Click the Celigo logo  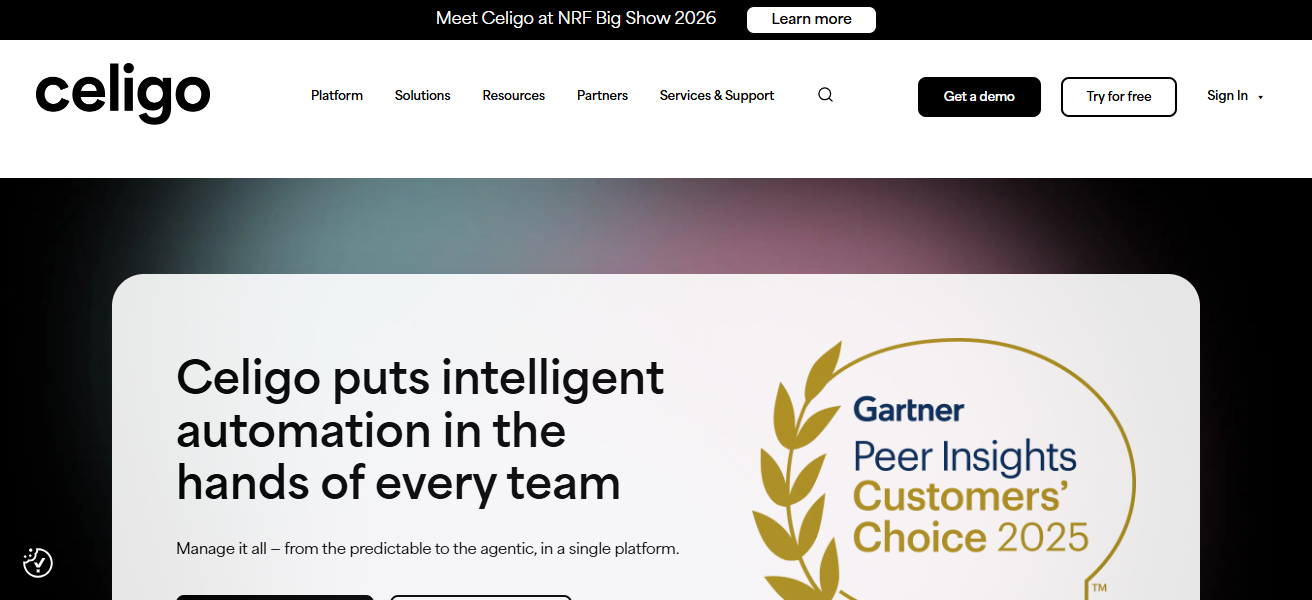123,94
